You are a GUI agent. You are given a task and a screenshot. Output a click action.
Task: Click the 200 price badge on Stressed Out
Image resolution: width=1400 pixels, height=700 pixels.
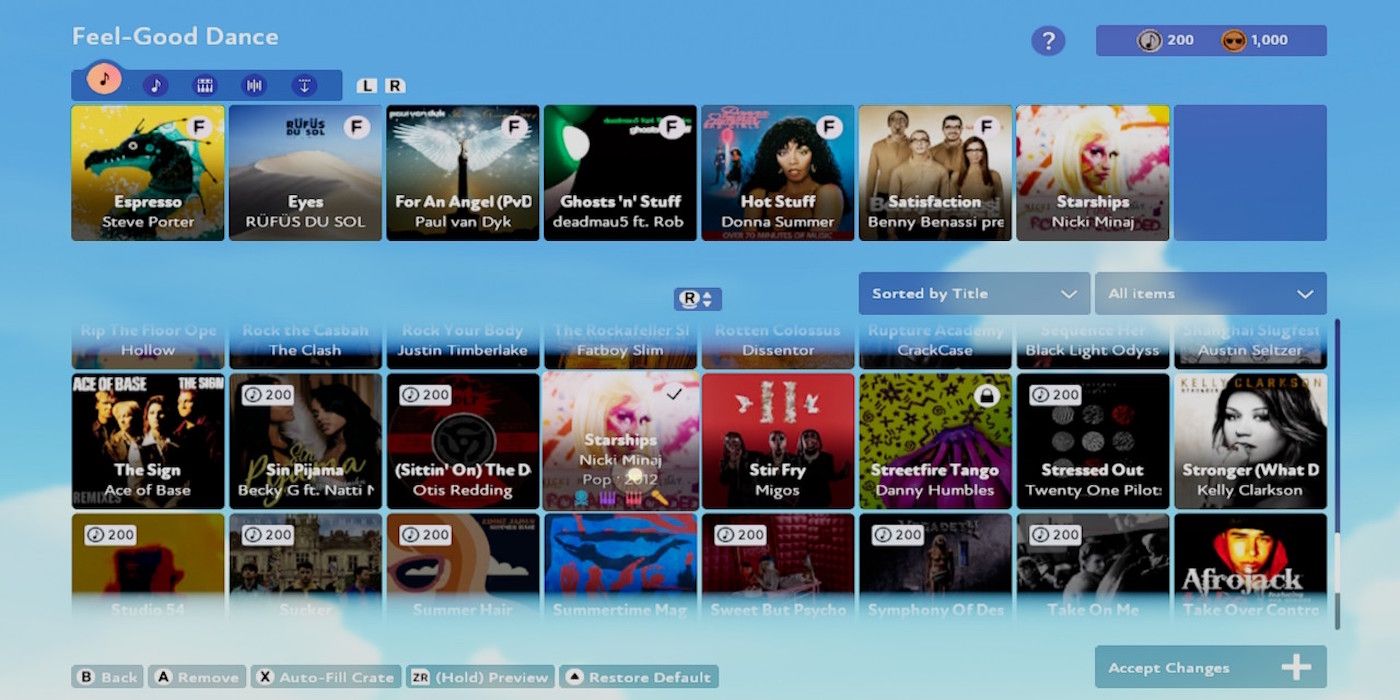point(1056,395)
